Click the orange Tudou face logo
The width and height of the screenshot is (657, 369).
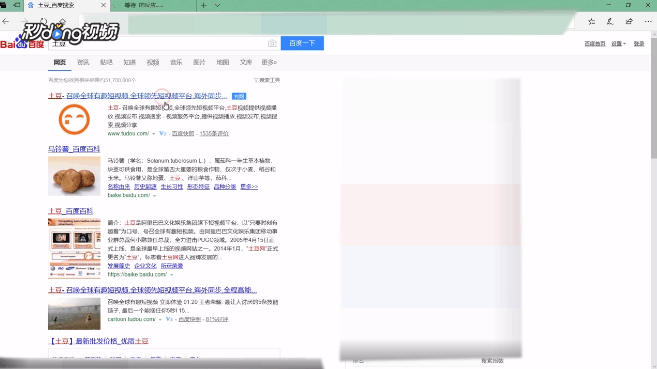(74, 119)
